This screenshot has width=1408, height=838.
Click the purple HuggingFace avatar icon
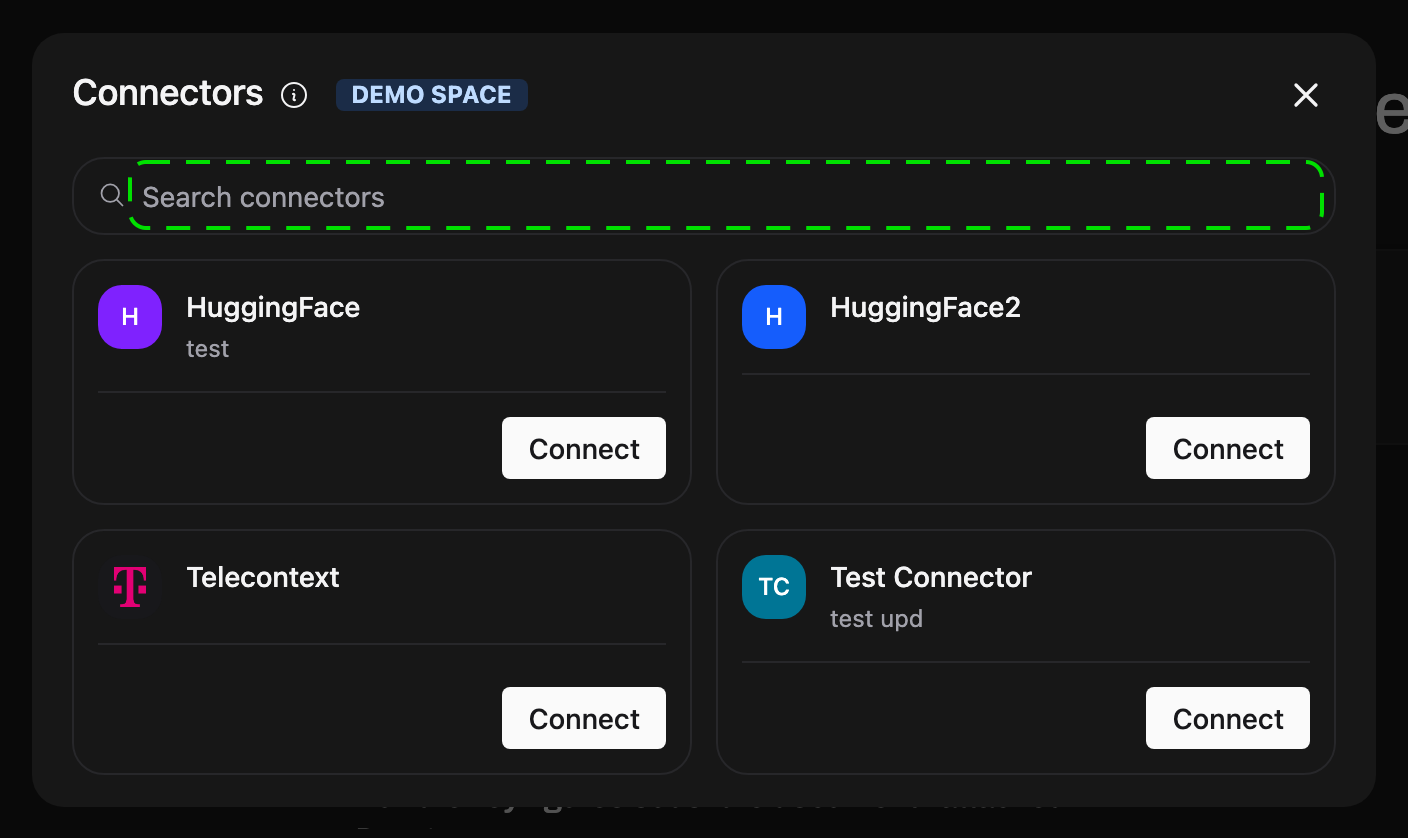point(130,317)
